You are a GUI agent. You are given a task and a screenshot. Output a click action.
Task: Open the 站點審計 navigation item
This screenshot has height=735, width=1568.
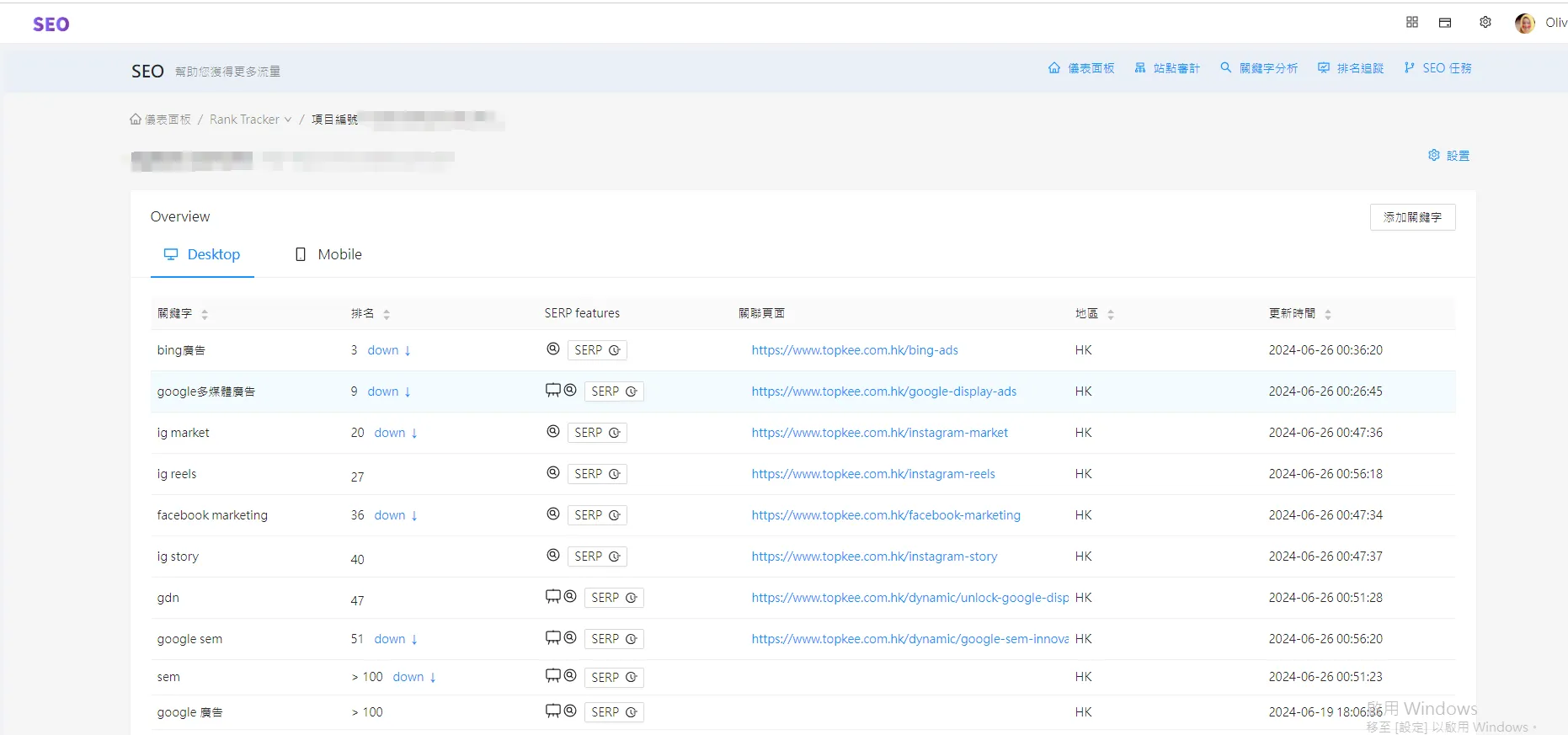[x=1167, y=68]
